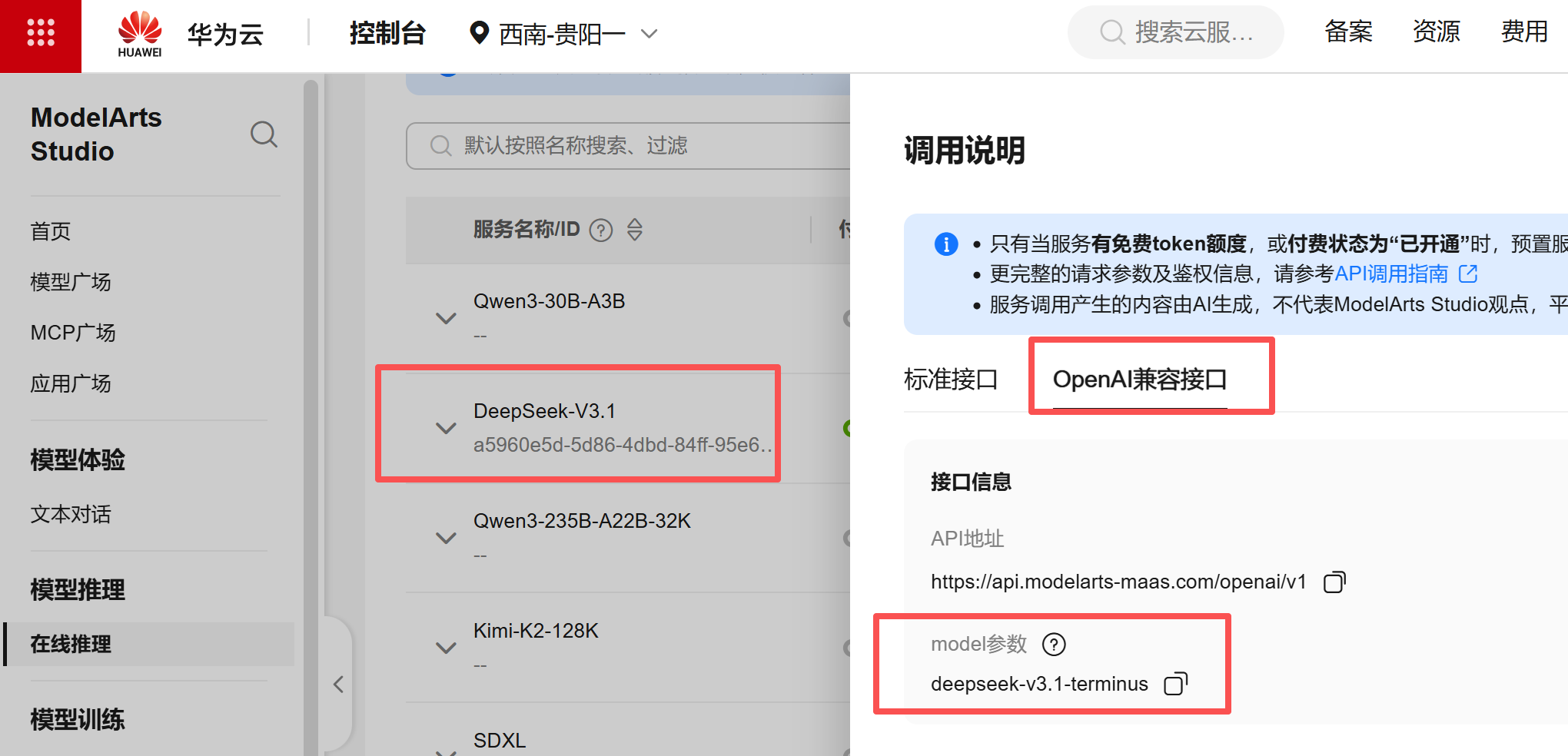Open the nine-dot service menu grid
The width and height of the screenshot is (1568, 756).
tap(41, 33)
